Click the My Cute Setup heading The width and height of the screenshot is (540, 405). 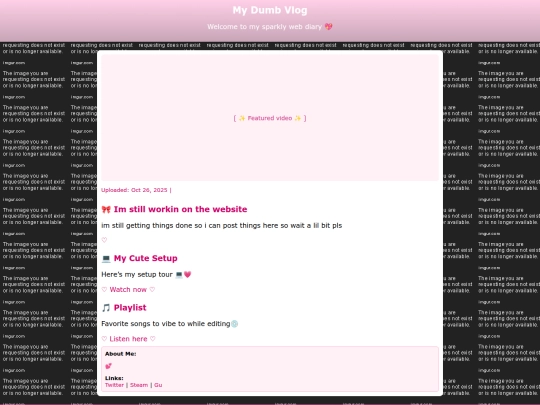click(x=146, y=258)
